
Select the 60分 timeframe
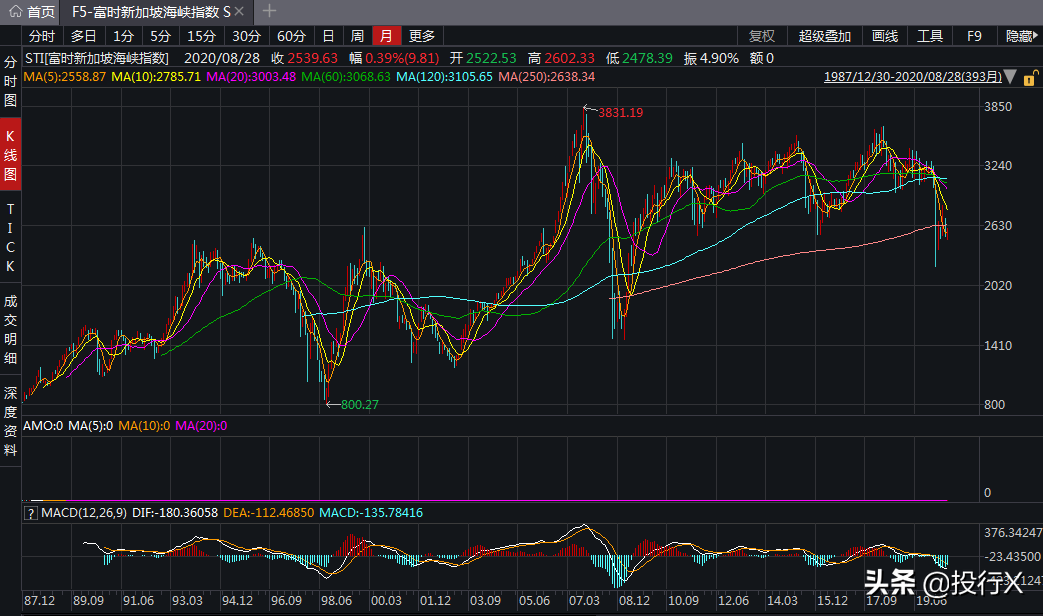(x=291, y=36)
